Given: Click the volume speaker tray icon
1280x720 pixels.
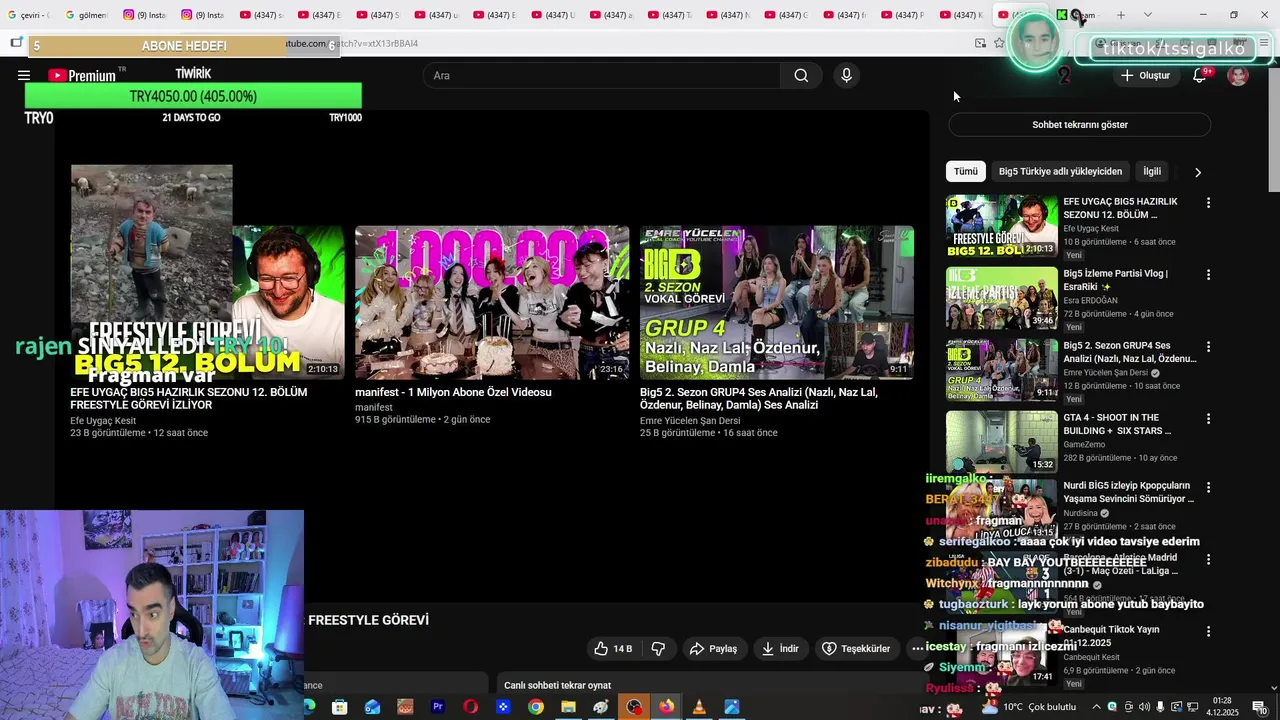Looking at the screenshot, I should point(1144,707).
